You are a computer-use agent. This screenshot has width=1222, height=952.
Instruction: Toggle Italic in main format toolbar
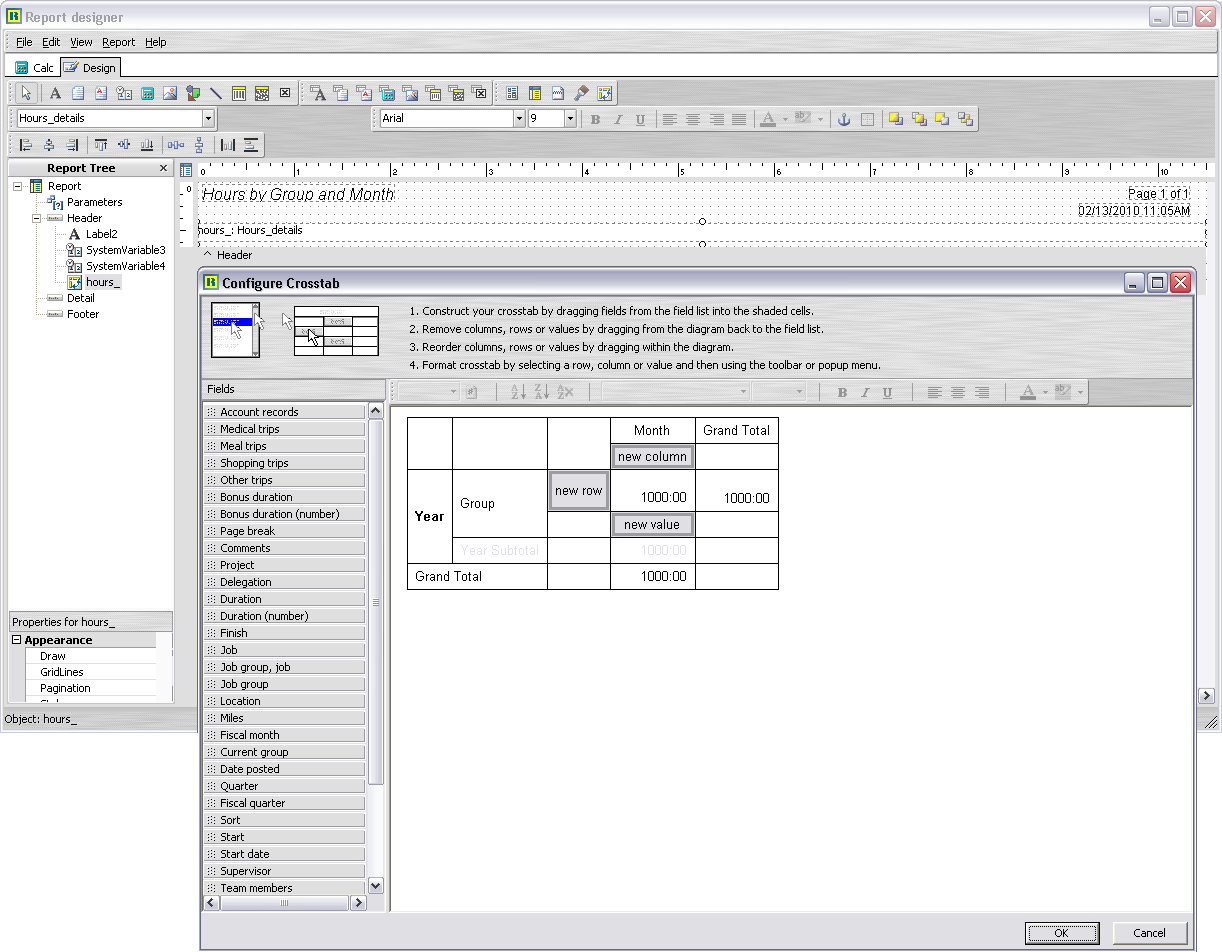618,119
